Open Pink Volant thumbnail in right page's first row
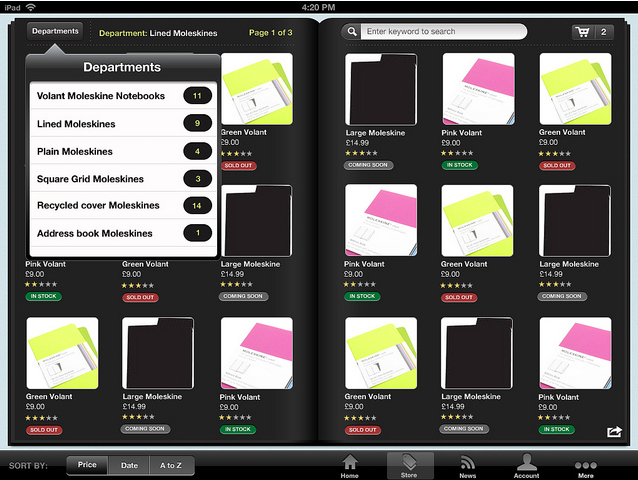This screenshot has width=638, height=480. tap(478, 89)
